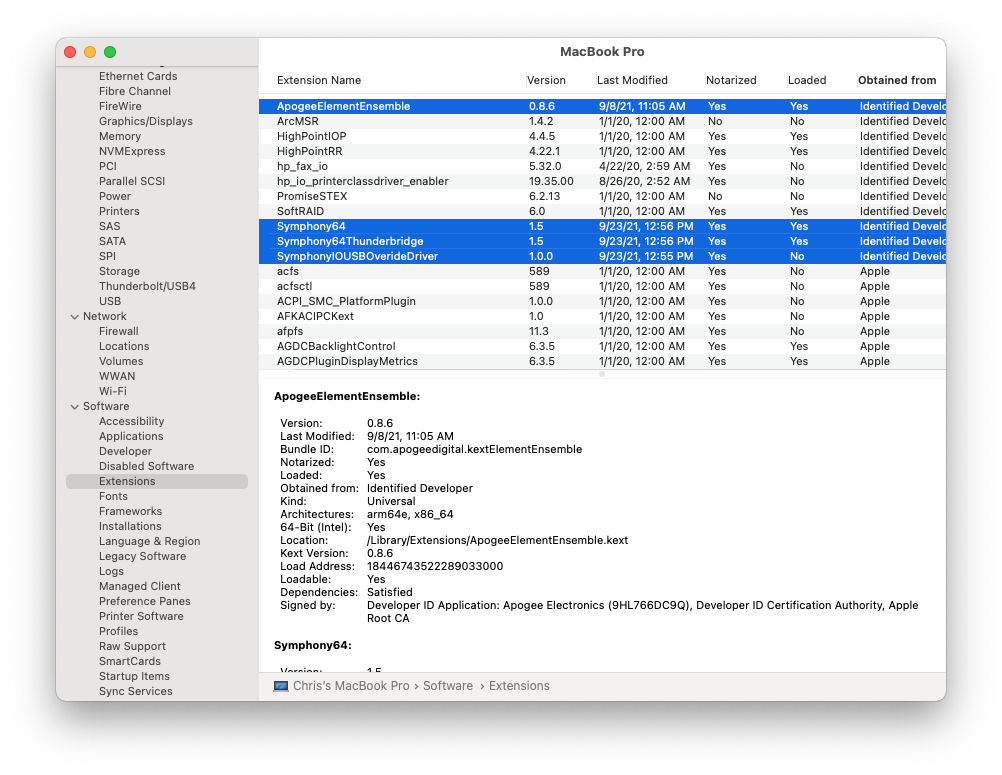Open Firewall under Network
Image resolution: width=1002 pixels, height=775 pixels.
[118, 332]
